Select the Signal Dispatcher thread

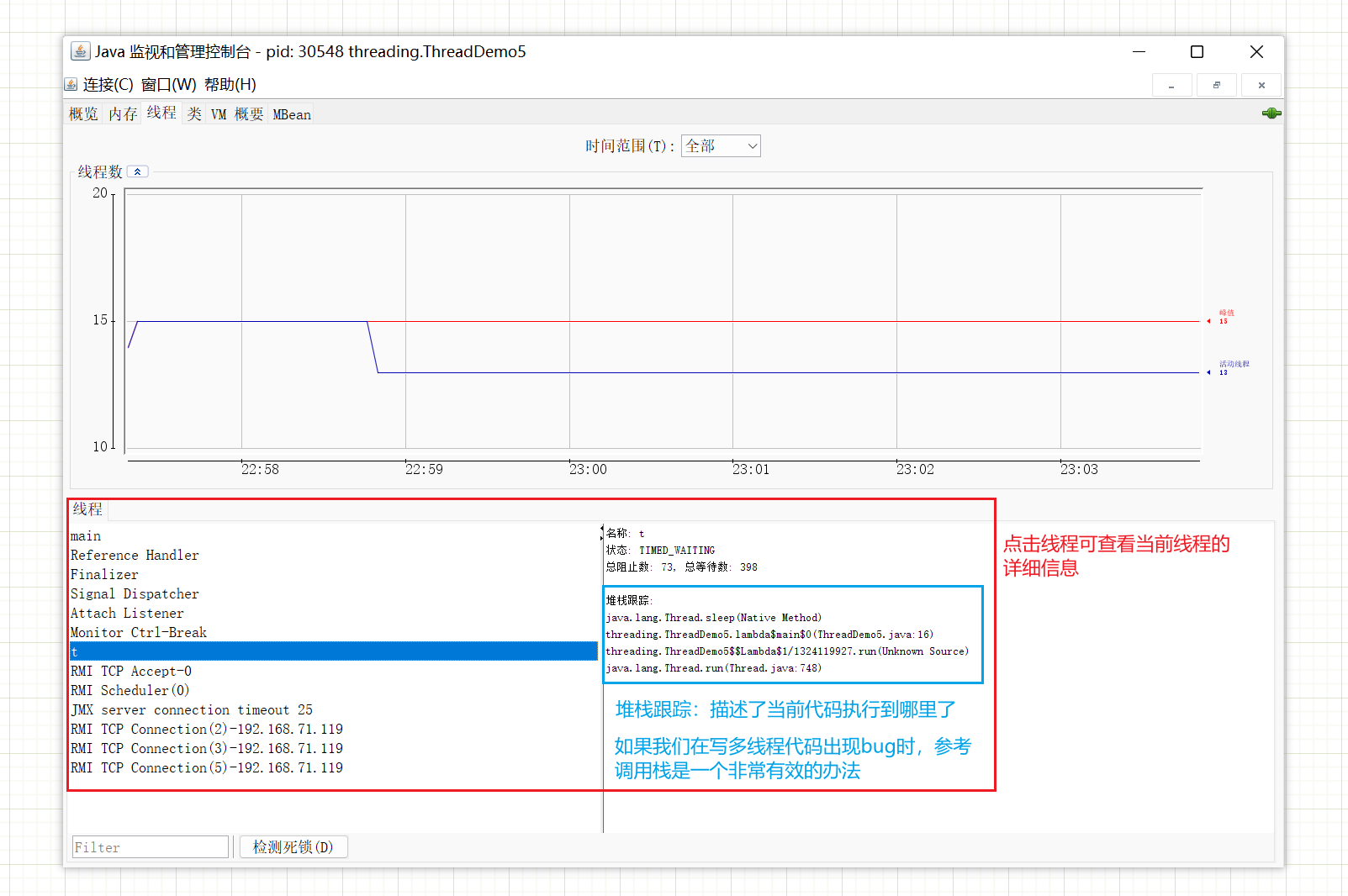[334, 594]
